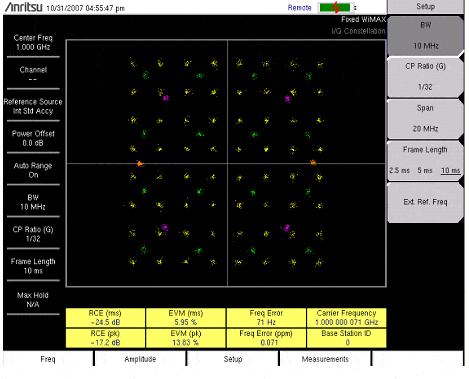
Task: Set Frame Length to 2.5 ms
Action: pos(399,170)
